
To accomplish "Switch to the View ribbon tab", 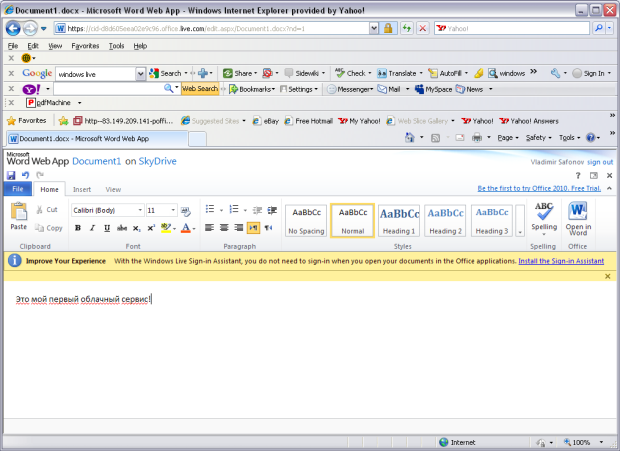I will 113,190.
